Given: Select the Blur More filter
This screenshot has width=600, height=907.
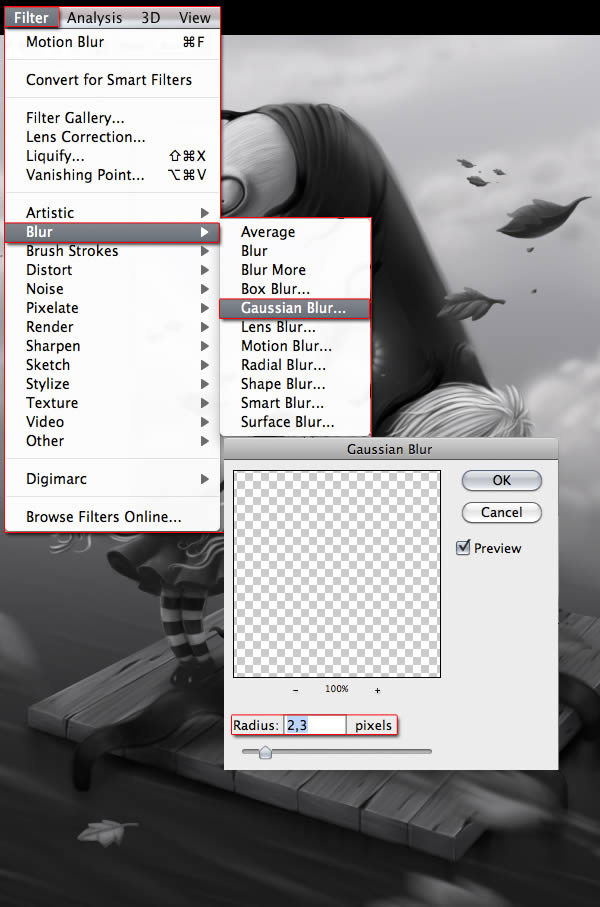Looking at the screenshot, I should click(295, 270).
